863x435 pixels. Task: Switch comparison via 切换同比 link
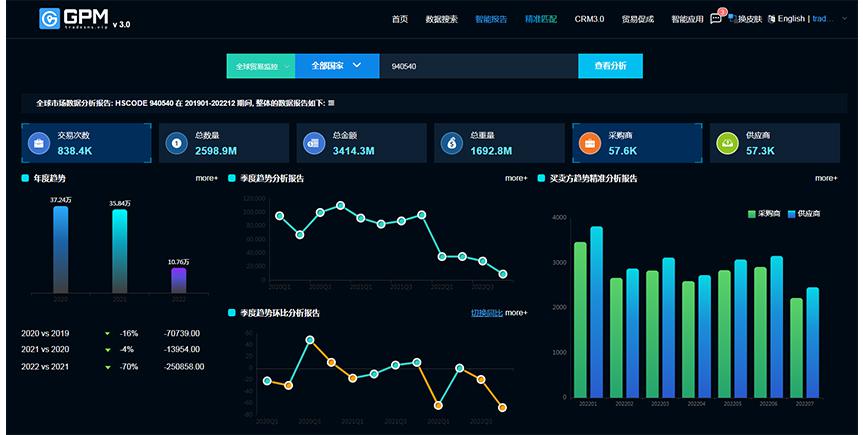pyautogui.click(x=486, y=313)
